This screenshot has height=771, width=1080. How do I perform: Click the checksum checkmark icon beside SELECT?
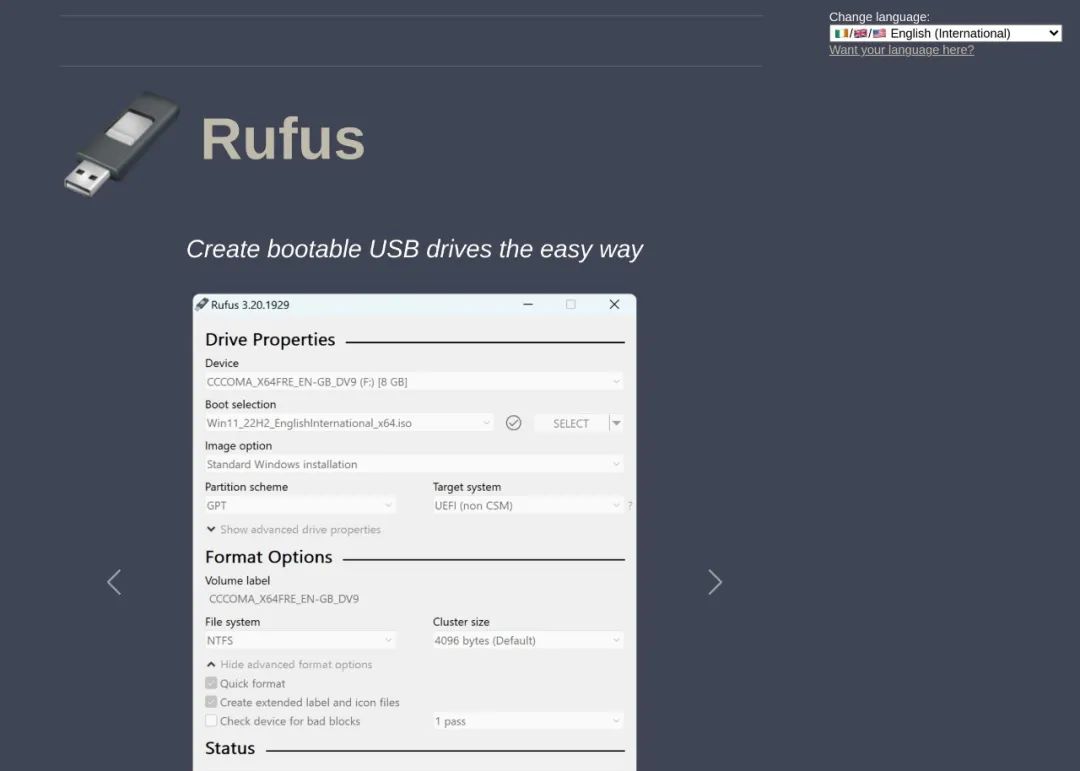(x=513, y=423)
